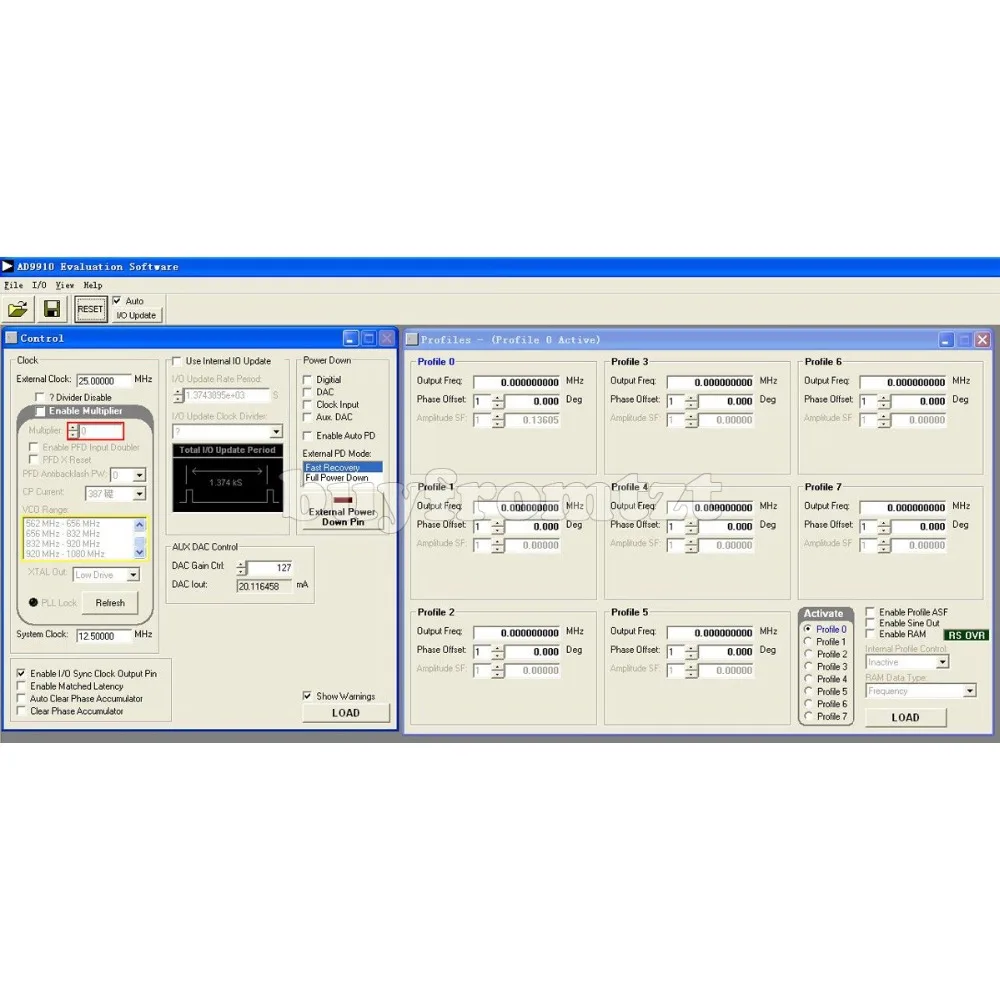Click the Refresh button under PLL settings
The width and height of the screenshot is (1000, 1000).
(x=110, y=603)
